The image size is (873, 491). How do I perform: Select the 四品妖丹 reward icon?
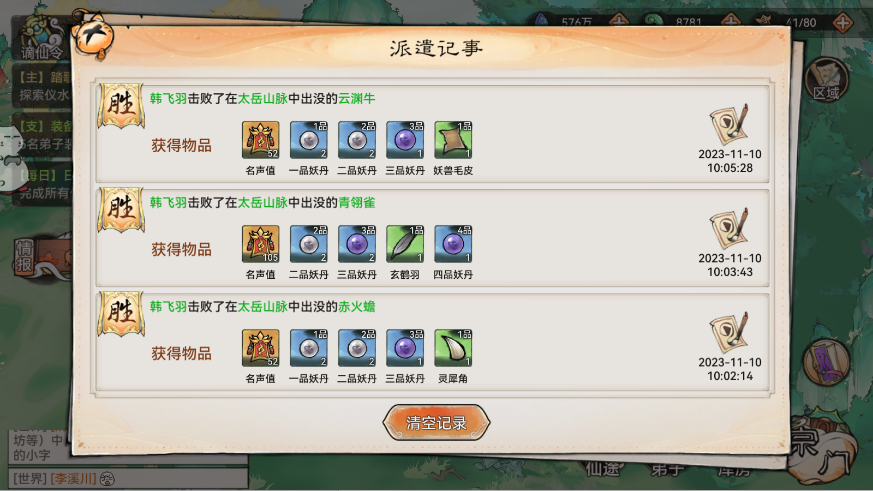pos(453,244)
